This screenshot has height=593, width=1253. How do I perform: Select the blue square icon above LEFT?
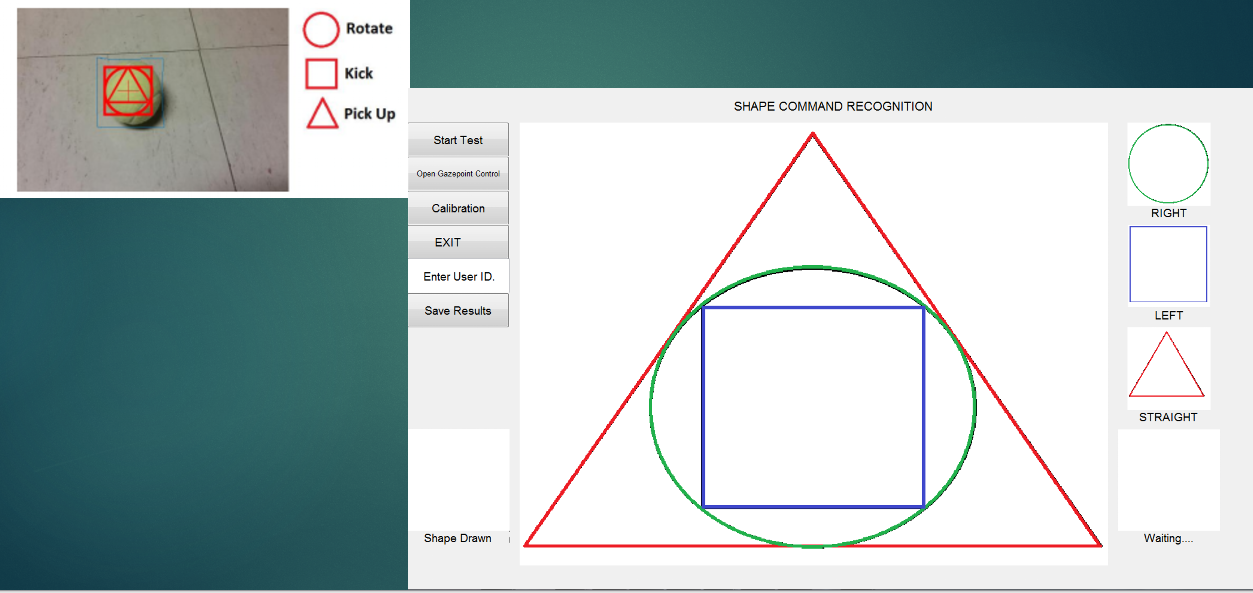tap(1168, 264)
